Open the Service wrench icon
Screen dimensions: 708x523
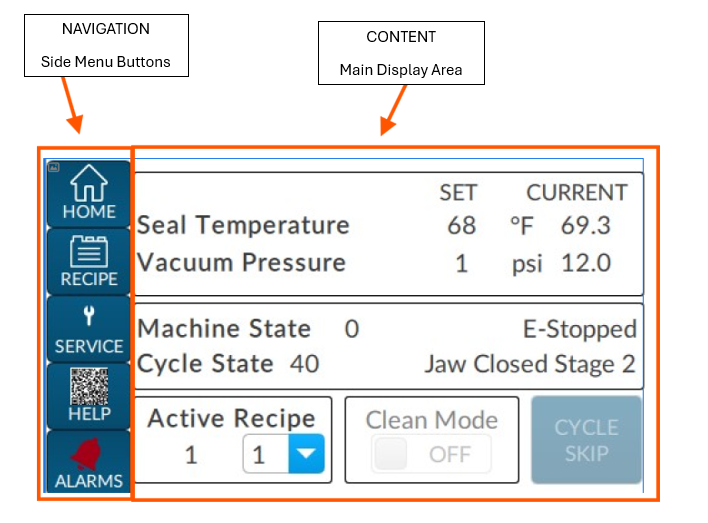click(89, 317)
